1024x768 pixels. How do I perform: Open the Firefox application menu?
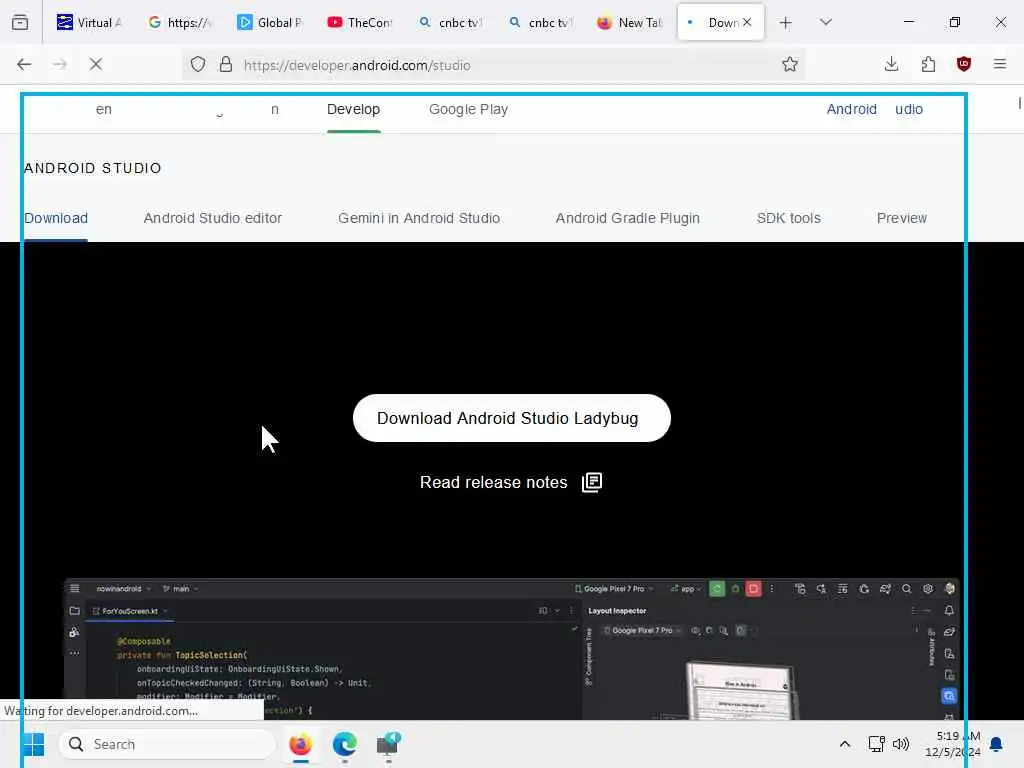tap(1000, 64)
